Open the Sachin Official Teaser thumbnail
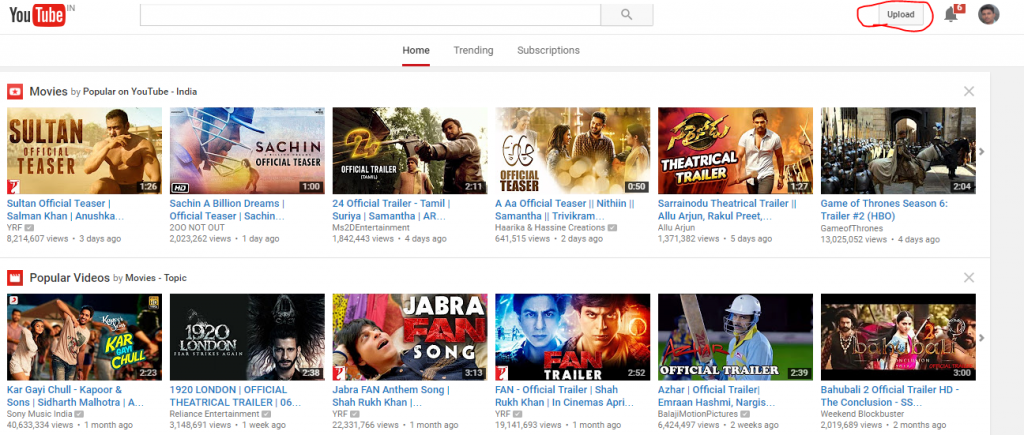Image resolution: width=1024 pixels, height=435 pixels. (247, 151)
